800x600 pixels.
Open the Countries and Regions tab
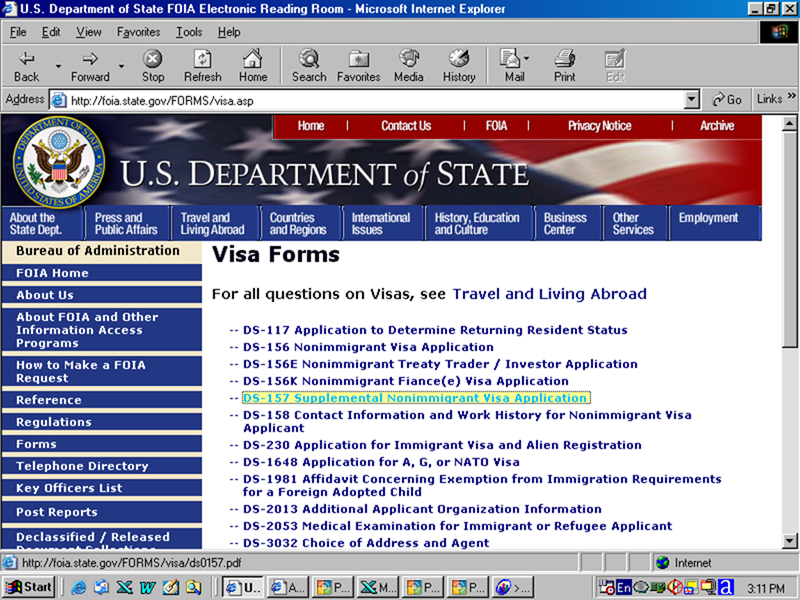pos(301,223)
